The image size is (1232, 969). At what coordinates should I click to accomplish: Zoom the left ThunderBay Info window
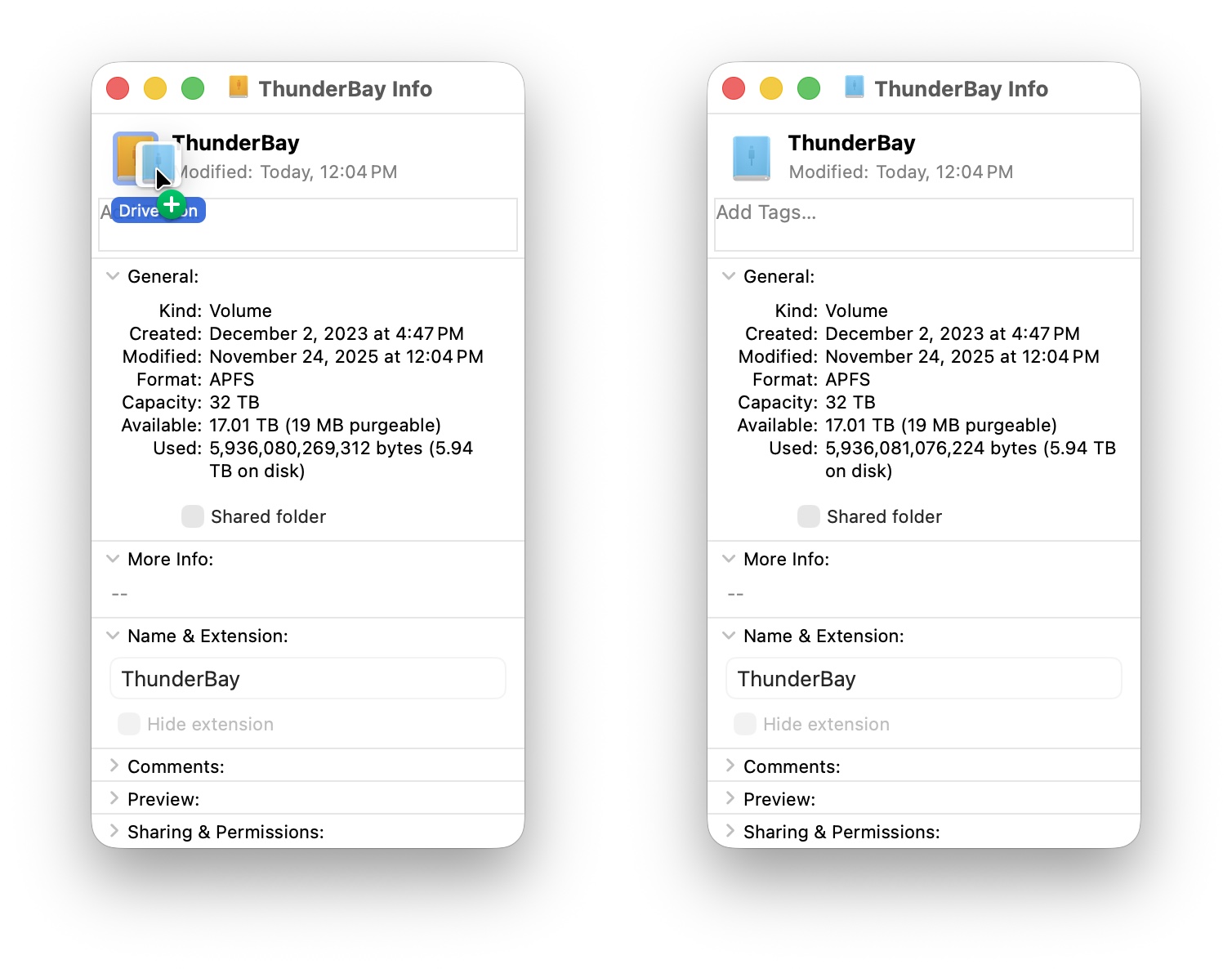pos(193,88)
